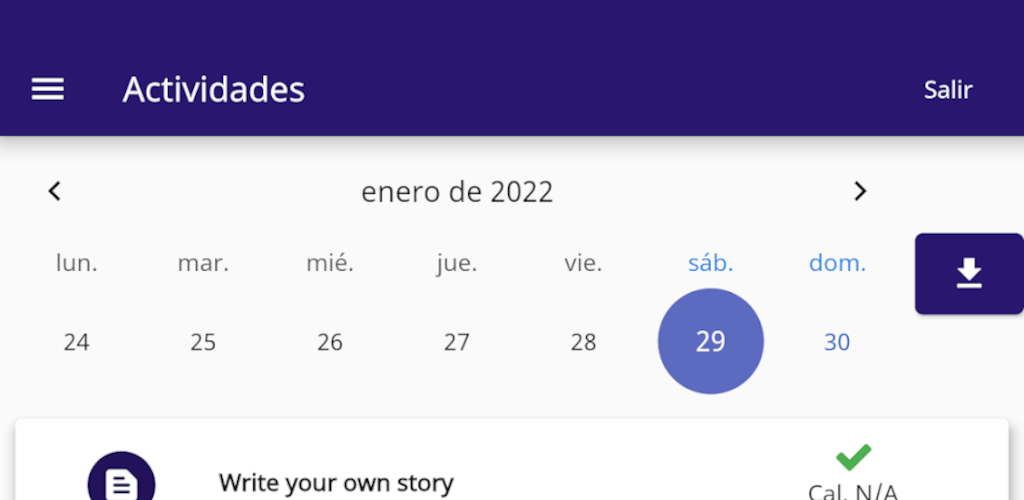This screenshot has height=500, width=1024.
Task: Select day 26 in the calendar
Action: point(330,342)
